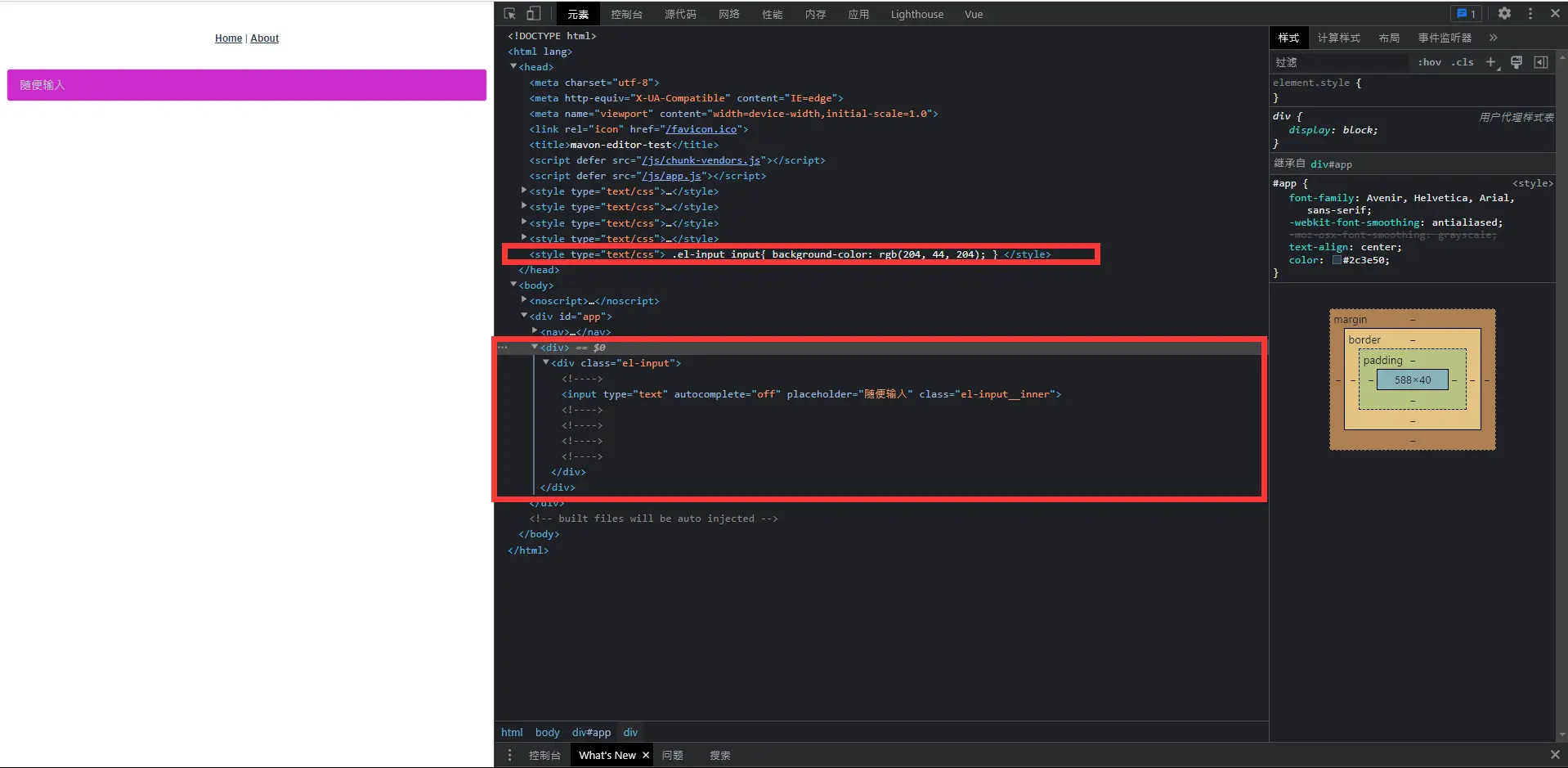Switch to the 网络 tab

(728, 14)
